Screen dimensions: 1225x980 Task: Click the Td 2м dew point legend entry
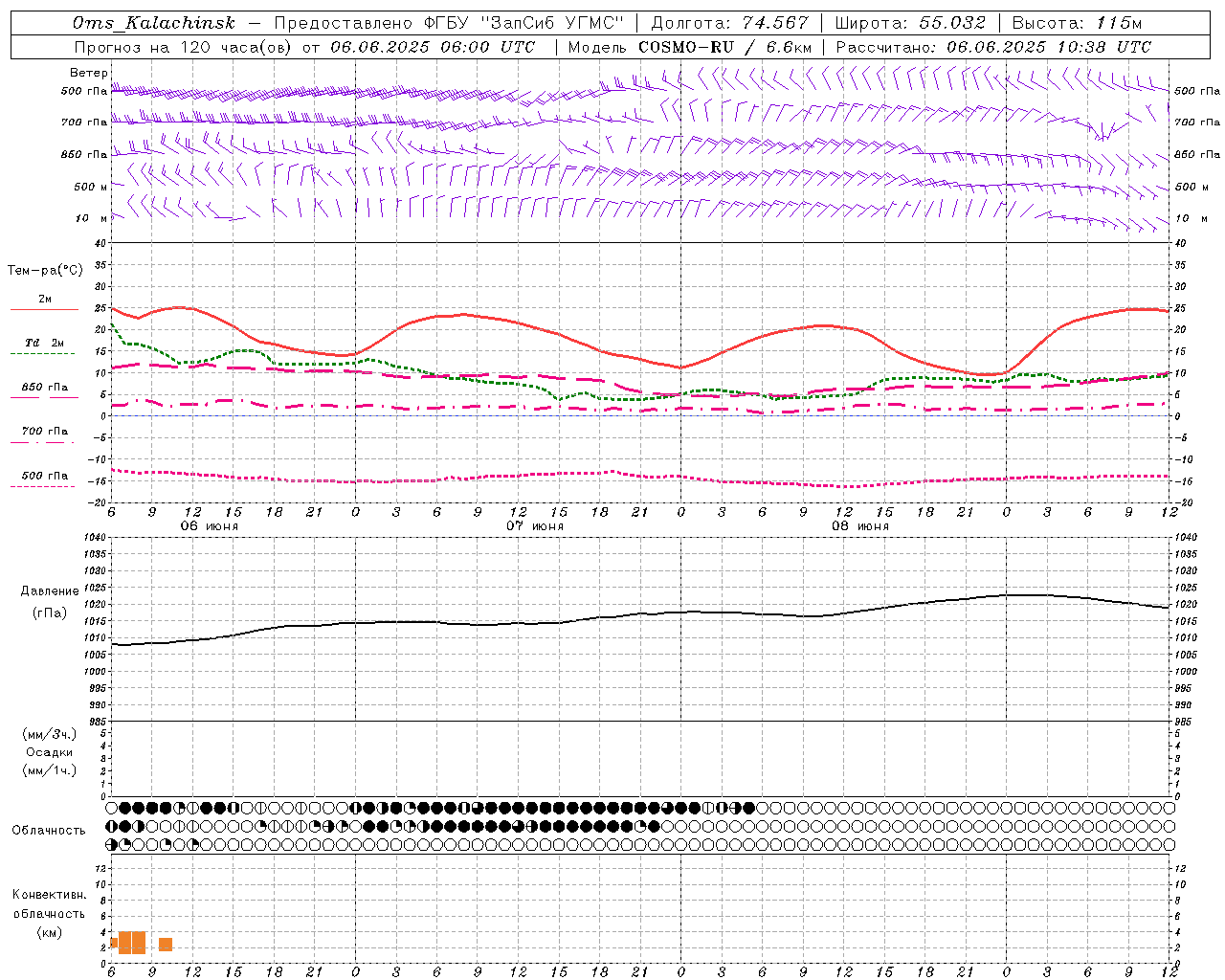44,343
